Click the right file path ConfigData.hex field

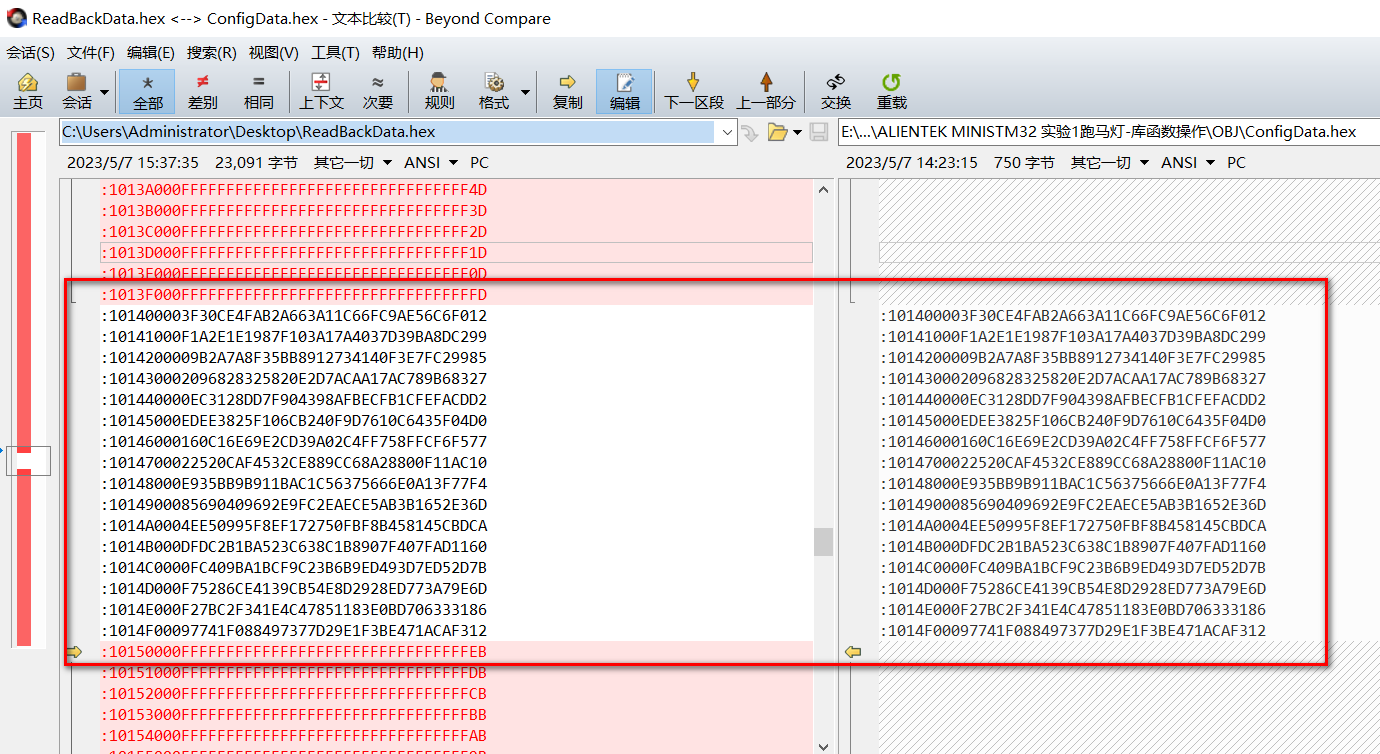[x=1108, y=131]
